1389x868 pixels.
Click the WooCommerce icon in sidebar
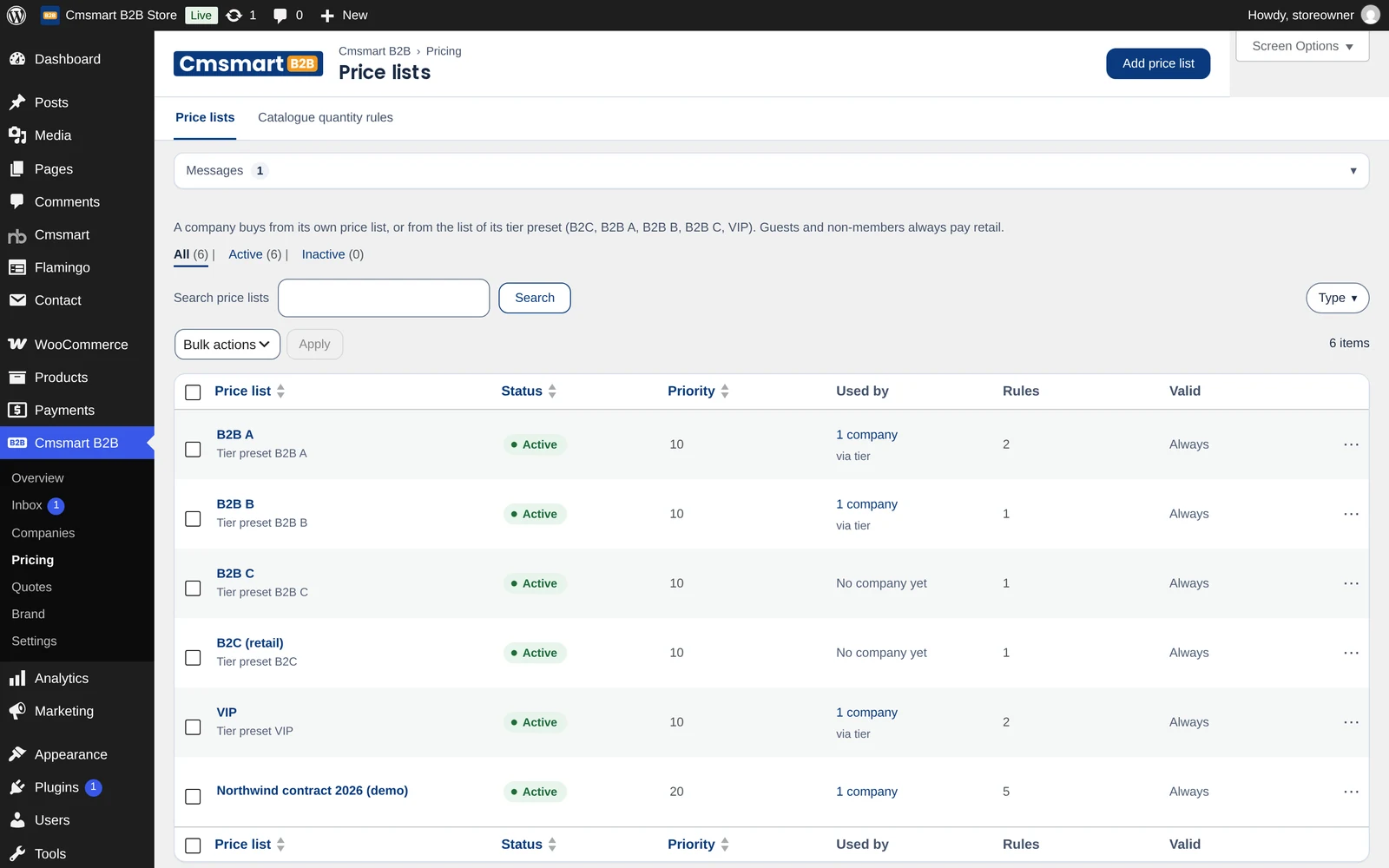point(17,345)
